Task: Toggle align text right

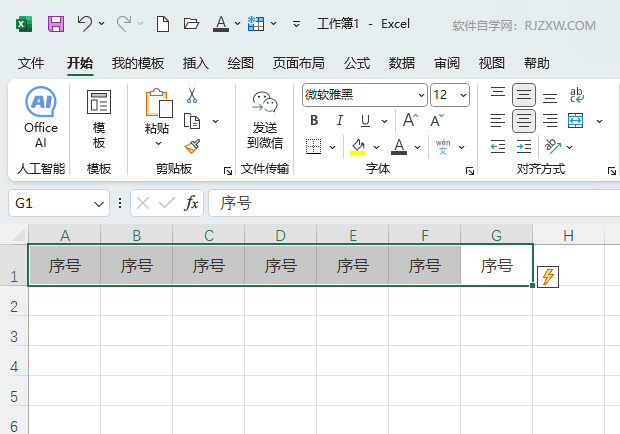Action: (550, 121)
